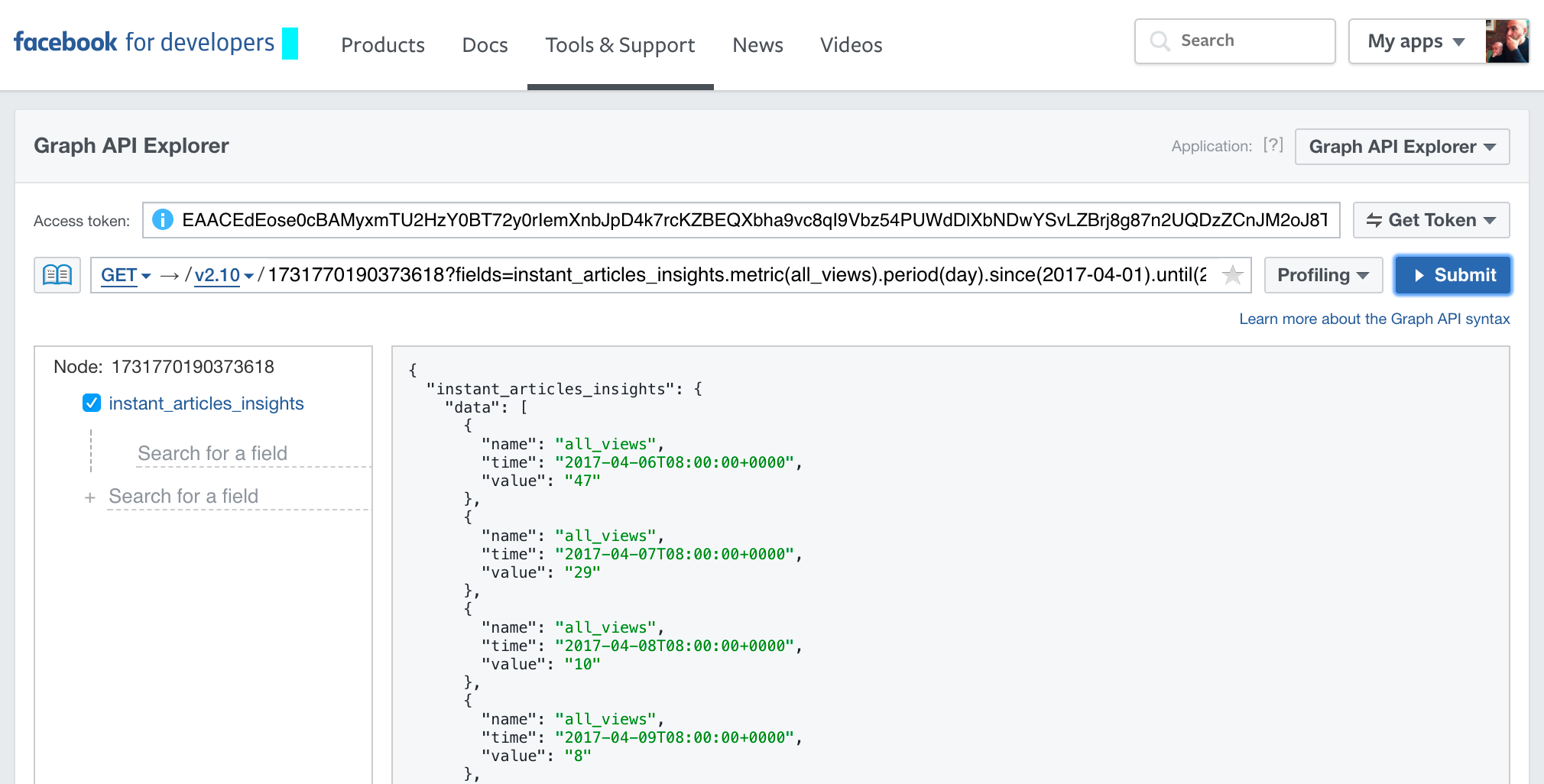
Task: Click the Graph API Explorer heading
Action: coord(131,146)
